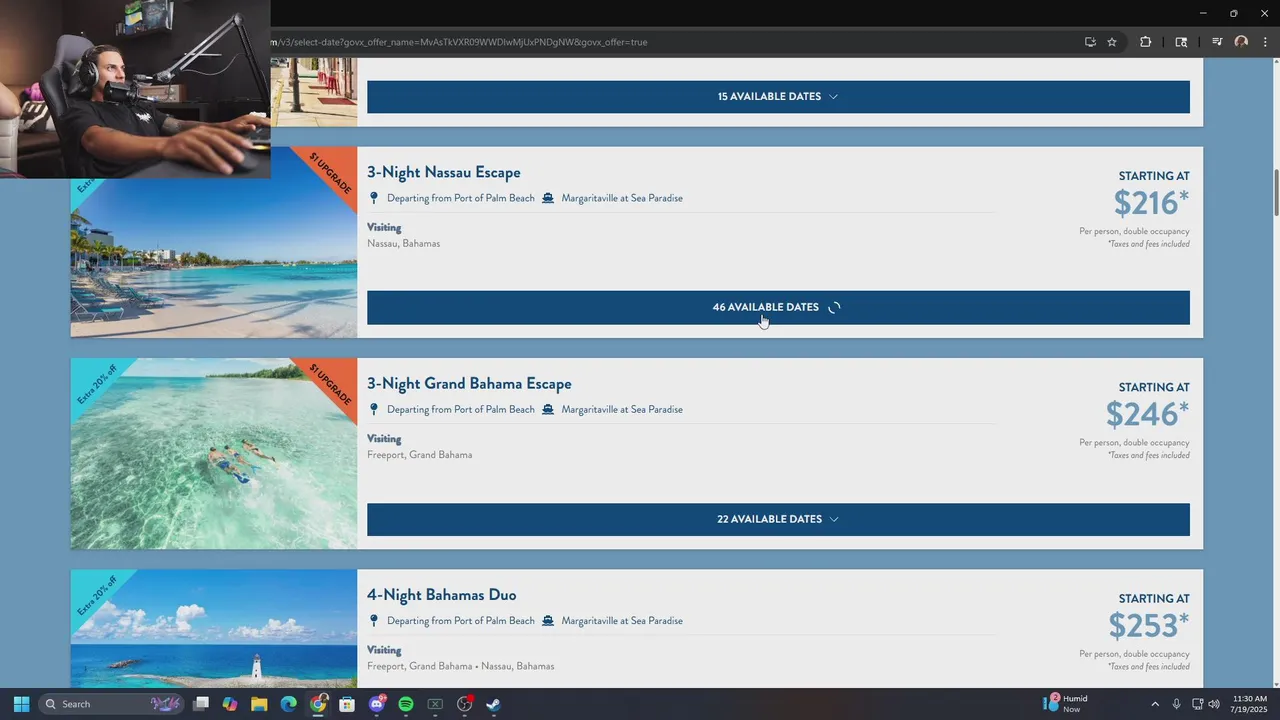Open Spotify from the taskbar
The height and width of the screenshot is (720, 1280).
(406, 704)
